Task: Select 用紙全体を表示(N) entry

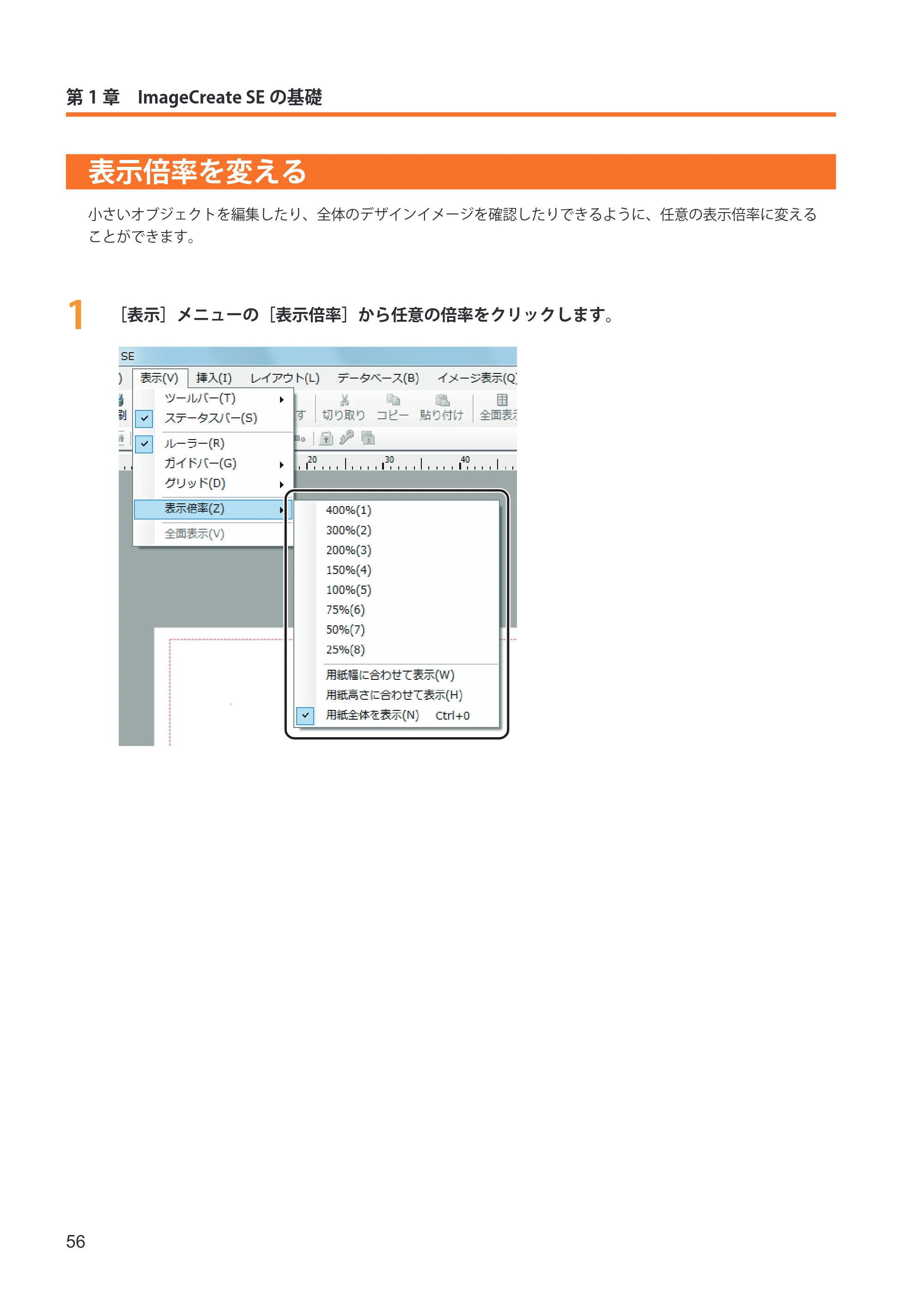Action: click(397, 715)
